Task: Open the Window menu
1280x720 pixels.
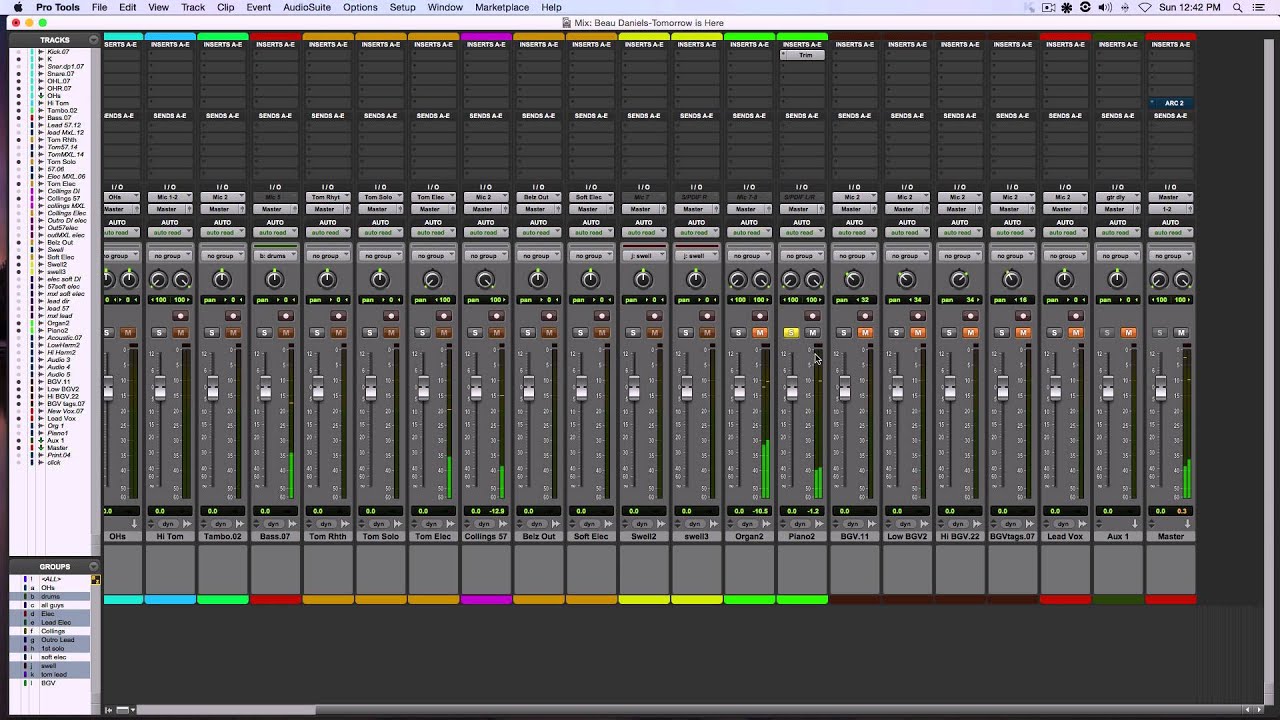Action: click(445, 7)
